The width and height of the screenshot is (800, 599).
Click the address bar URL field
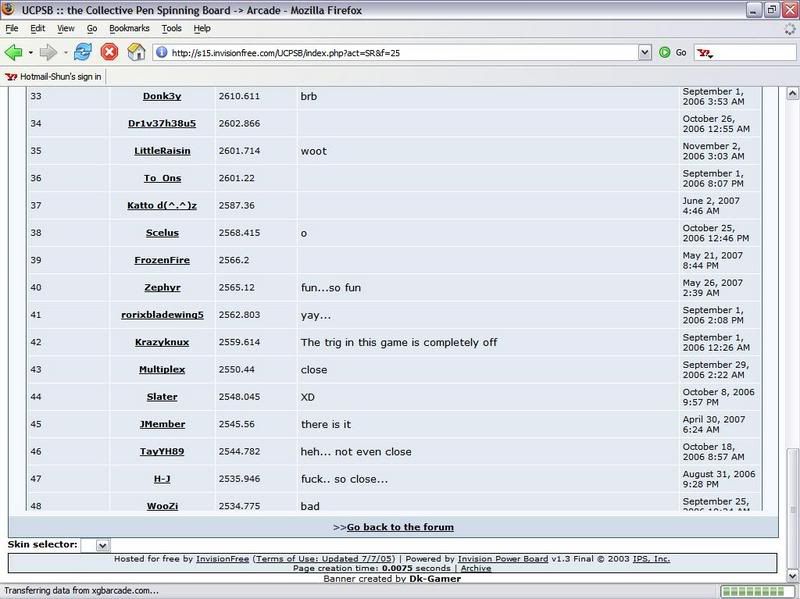[x=403, y=53]
